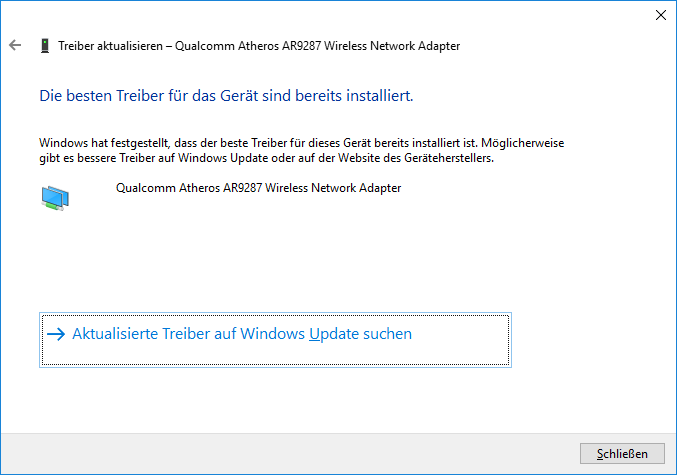Click adapter name next to network icon
Viewport: 677px width, 475px height.
tap(258, 188)
